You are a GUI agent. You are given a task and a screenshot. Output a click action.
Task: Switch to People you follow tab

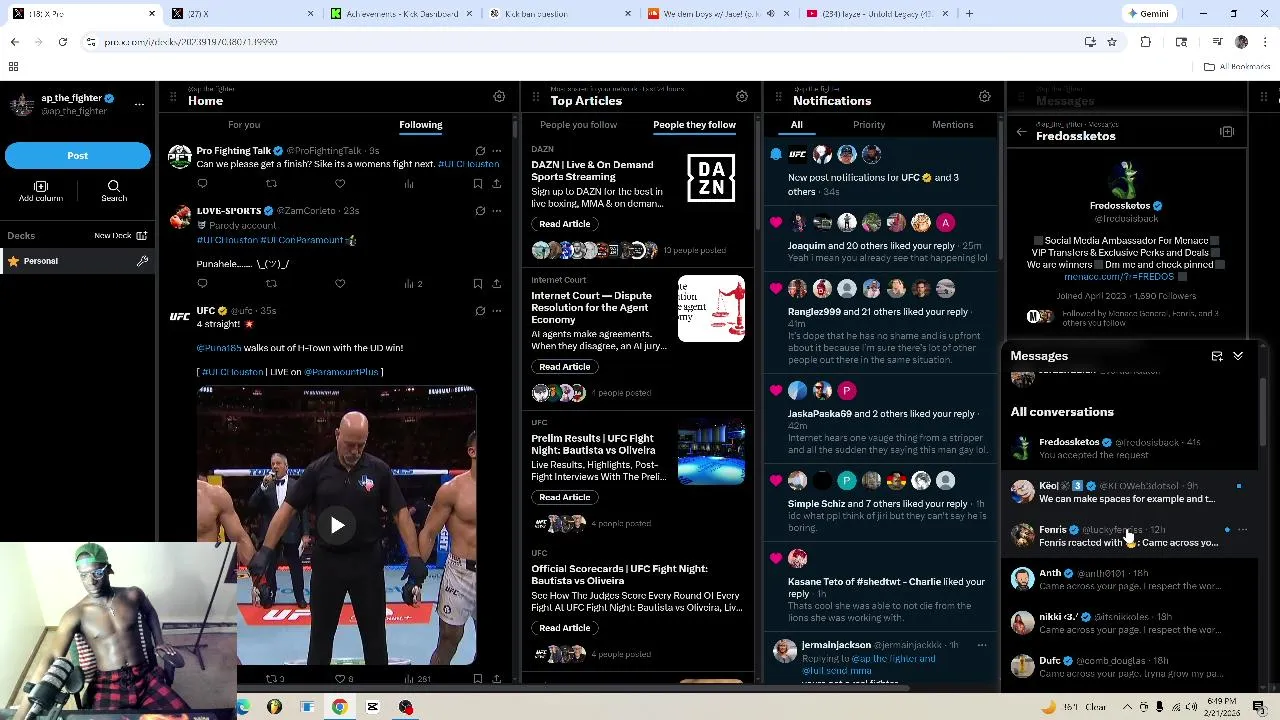pos(578,125)
